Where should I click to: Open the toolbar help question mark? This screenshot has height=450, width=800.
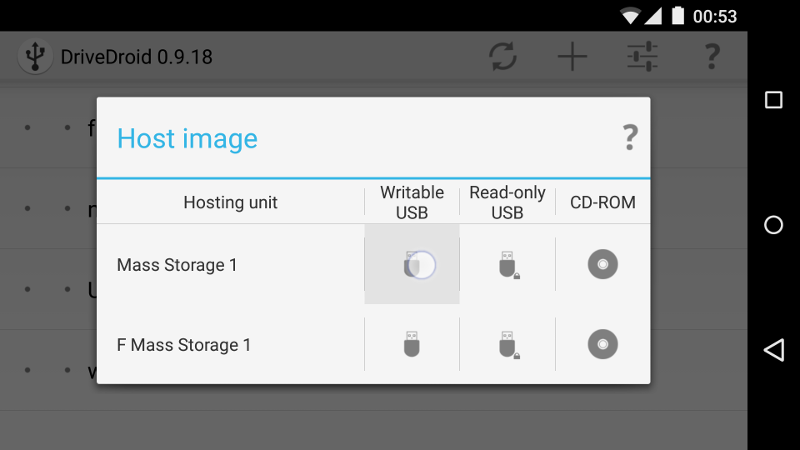point(711,56)
